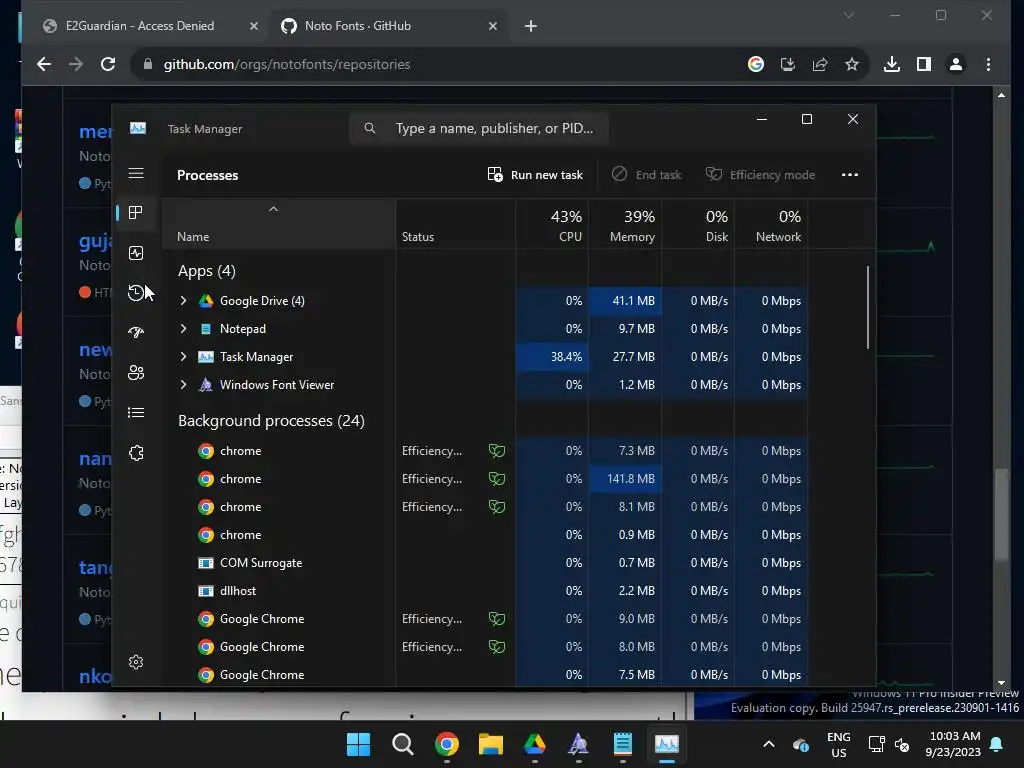This screenshot has width=1024, height=768.
Task: Open taskbar clock and date panel
Action: point(953,744)
